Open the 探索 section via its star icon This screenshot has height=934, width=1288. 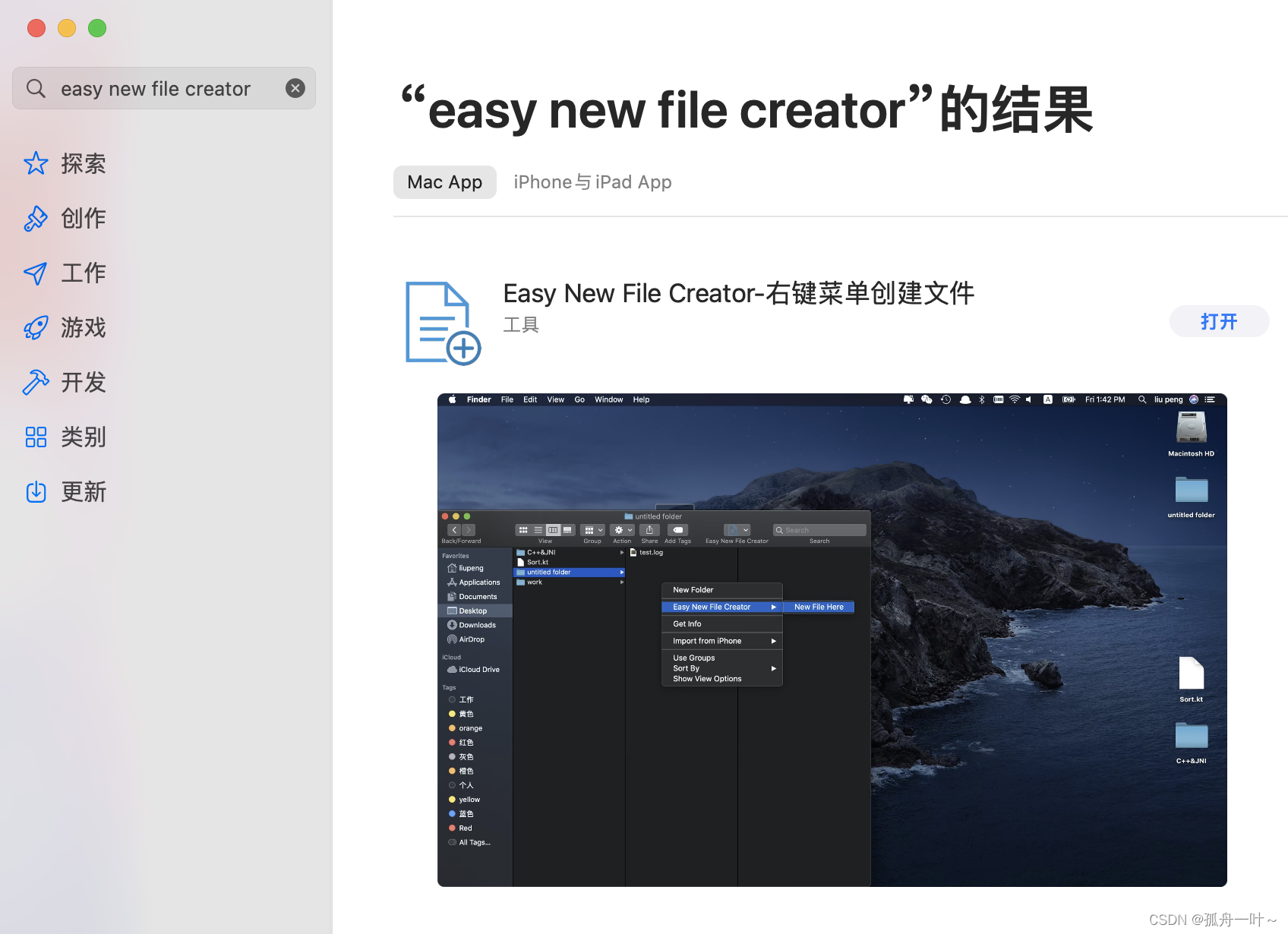[36, 163]
